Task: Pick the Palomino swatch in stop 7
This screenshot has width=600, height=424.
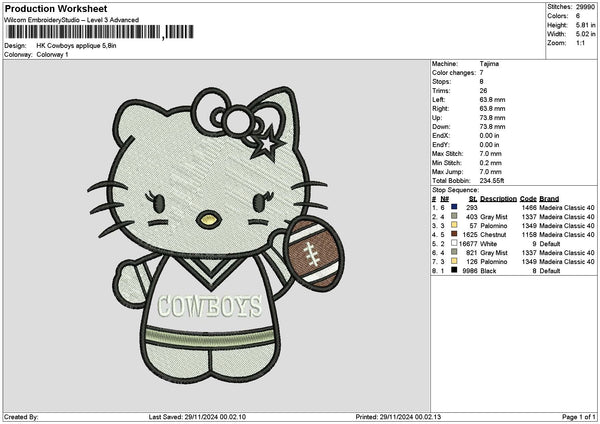Action: point(454,261)
